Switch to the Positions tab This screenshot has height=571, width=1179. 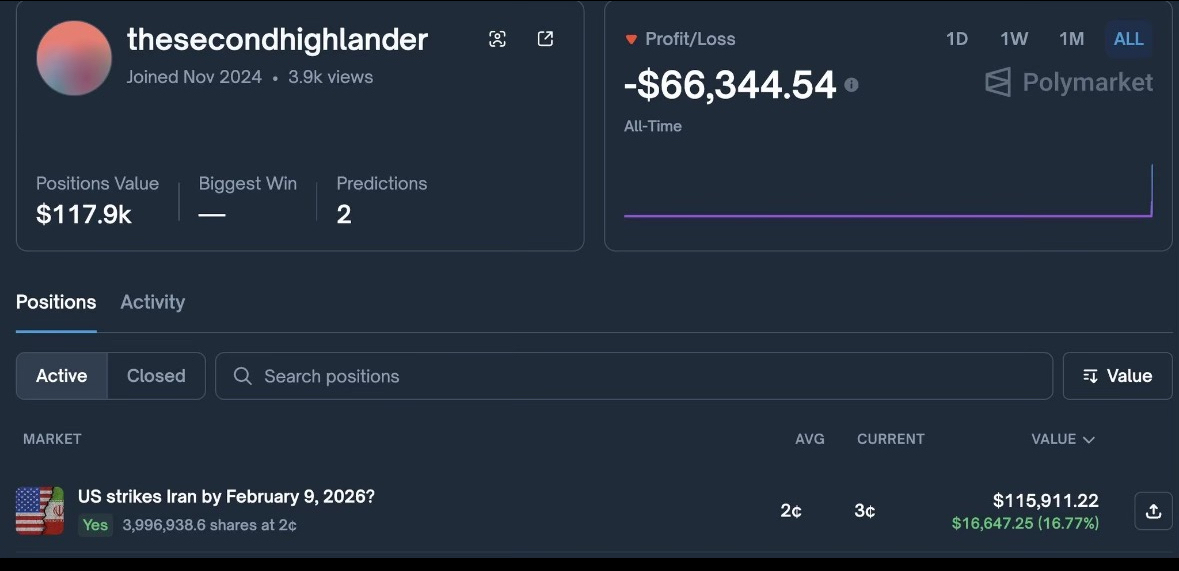(56, 302)
